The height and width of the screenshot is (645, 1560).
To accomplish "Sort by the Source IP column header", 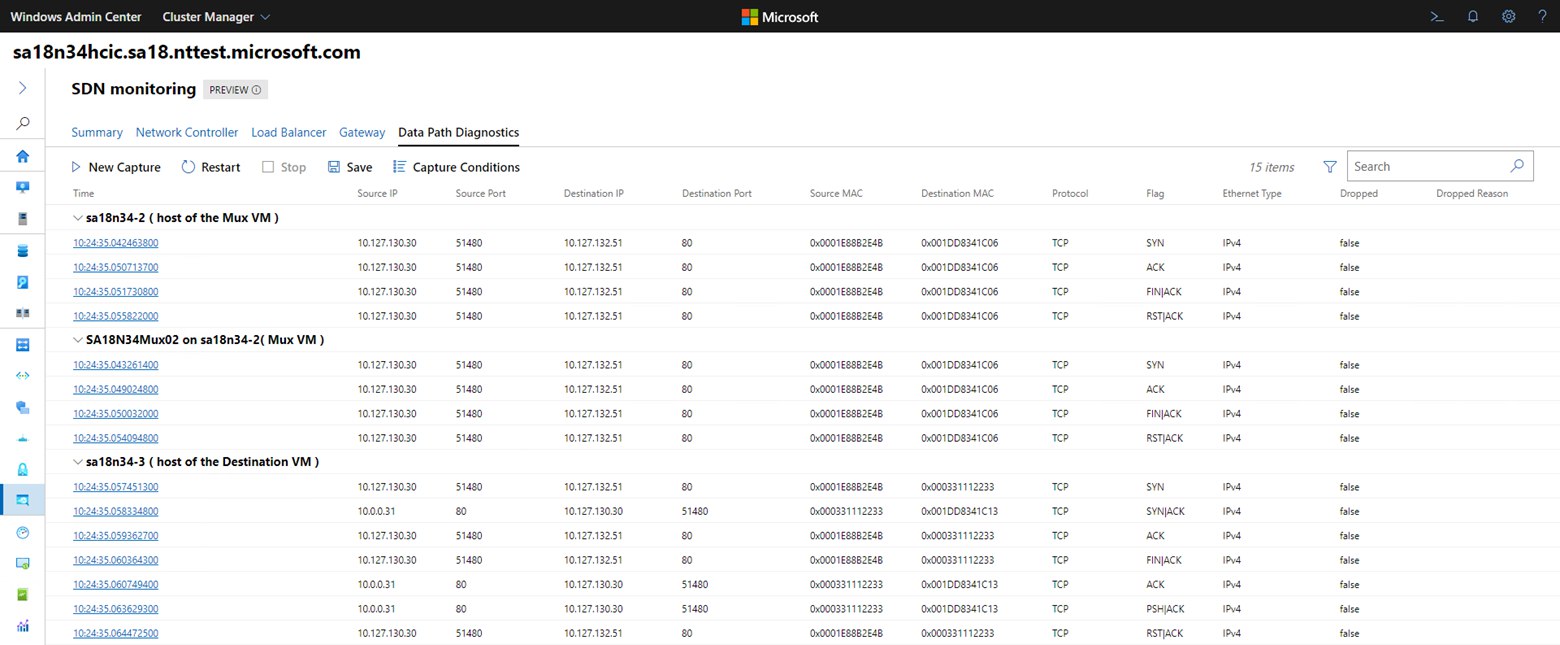I will [x=378, y=194].
